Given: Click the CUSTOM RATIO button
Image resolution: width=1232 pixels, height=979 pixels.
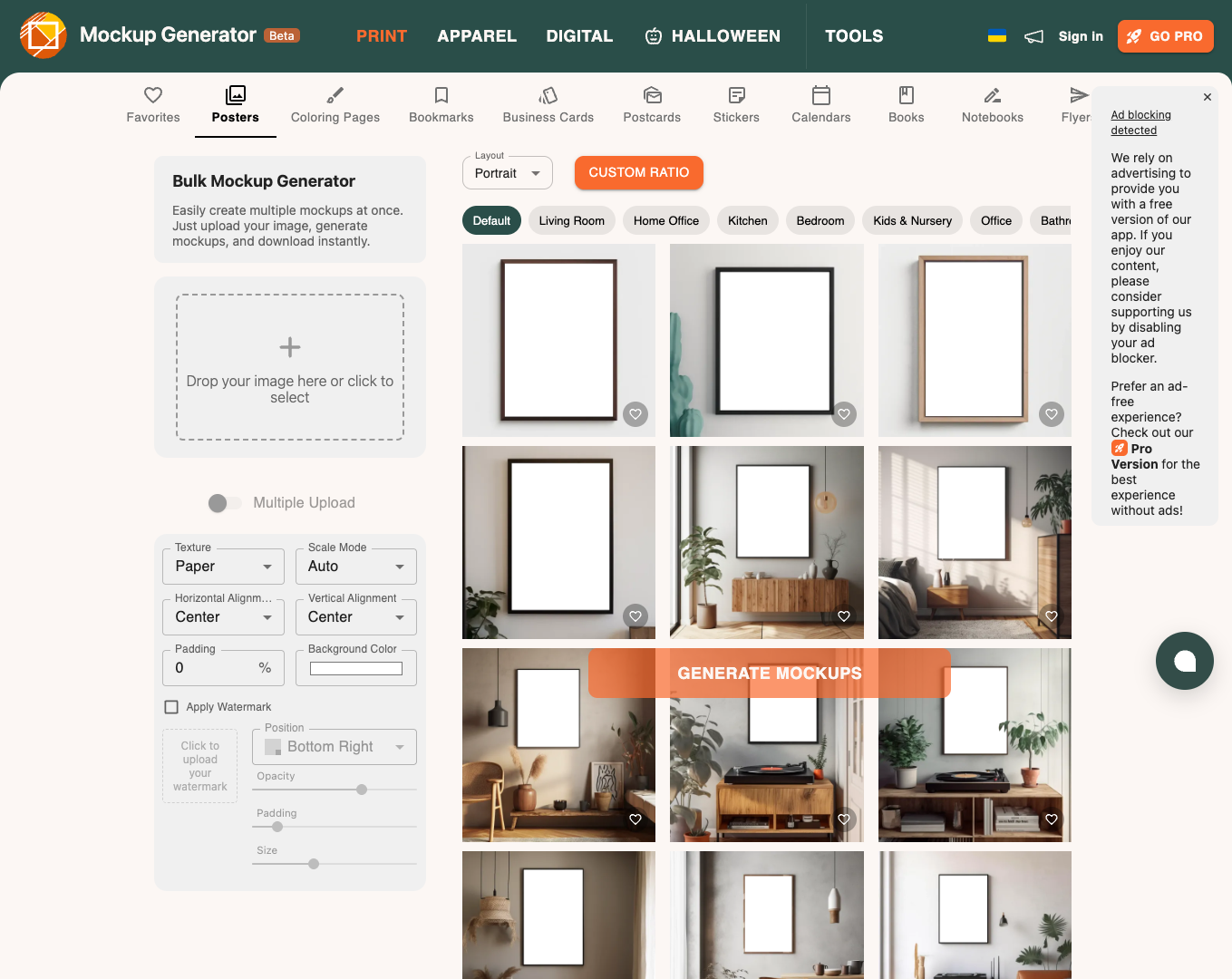Looking at the screenshot, I should coord(638,172).
